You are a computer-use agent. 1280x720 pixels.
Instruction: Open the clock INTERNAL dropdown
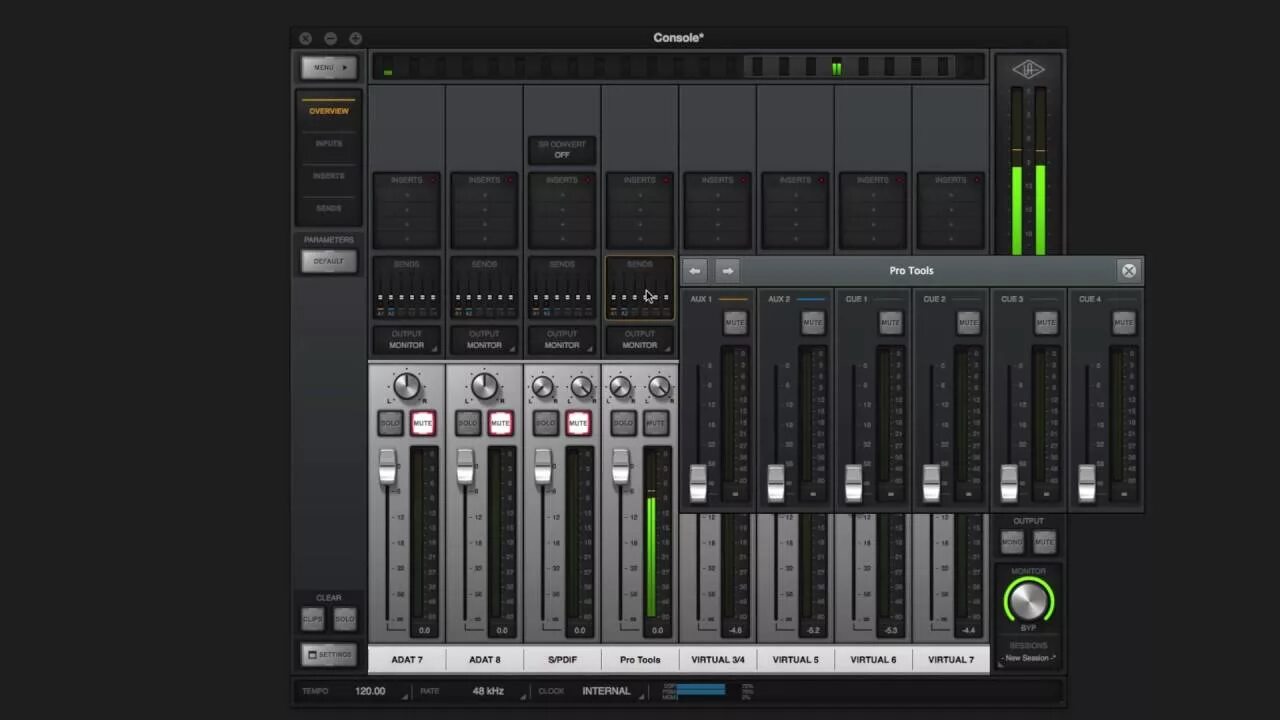click(x=609, y=691)
